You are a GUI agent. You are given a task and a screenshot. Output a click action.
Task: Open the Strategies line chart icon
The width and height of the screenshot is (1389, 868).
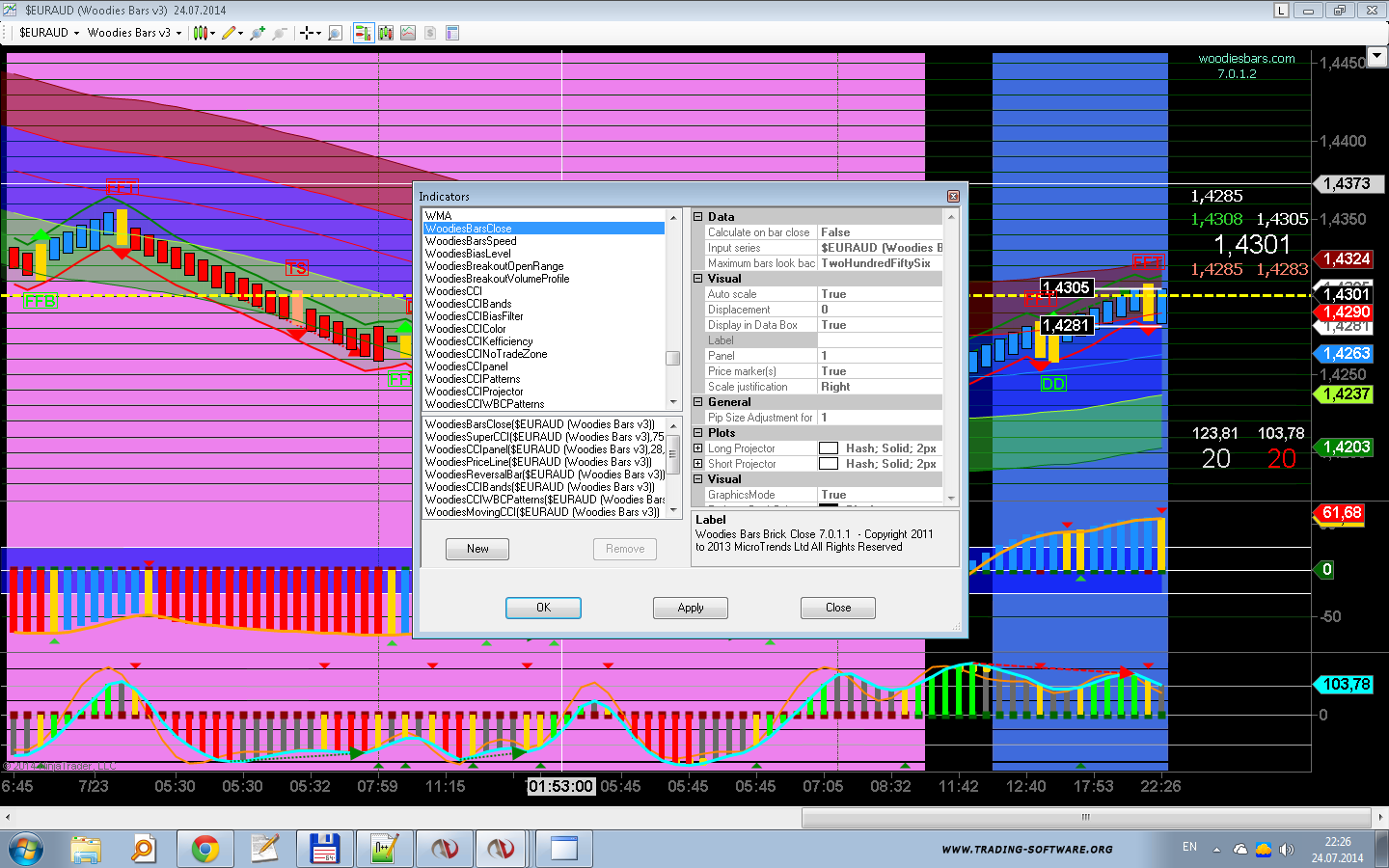pyautogui.click(x=408, y=33)
